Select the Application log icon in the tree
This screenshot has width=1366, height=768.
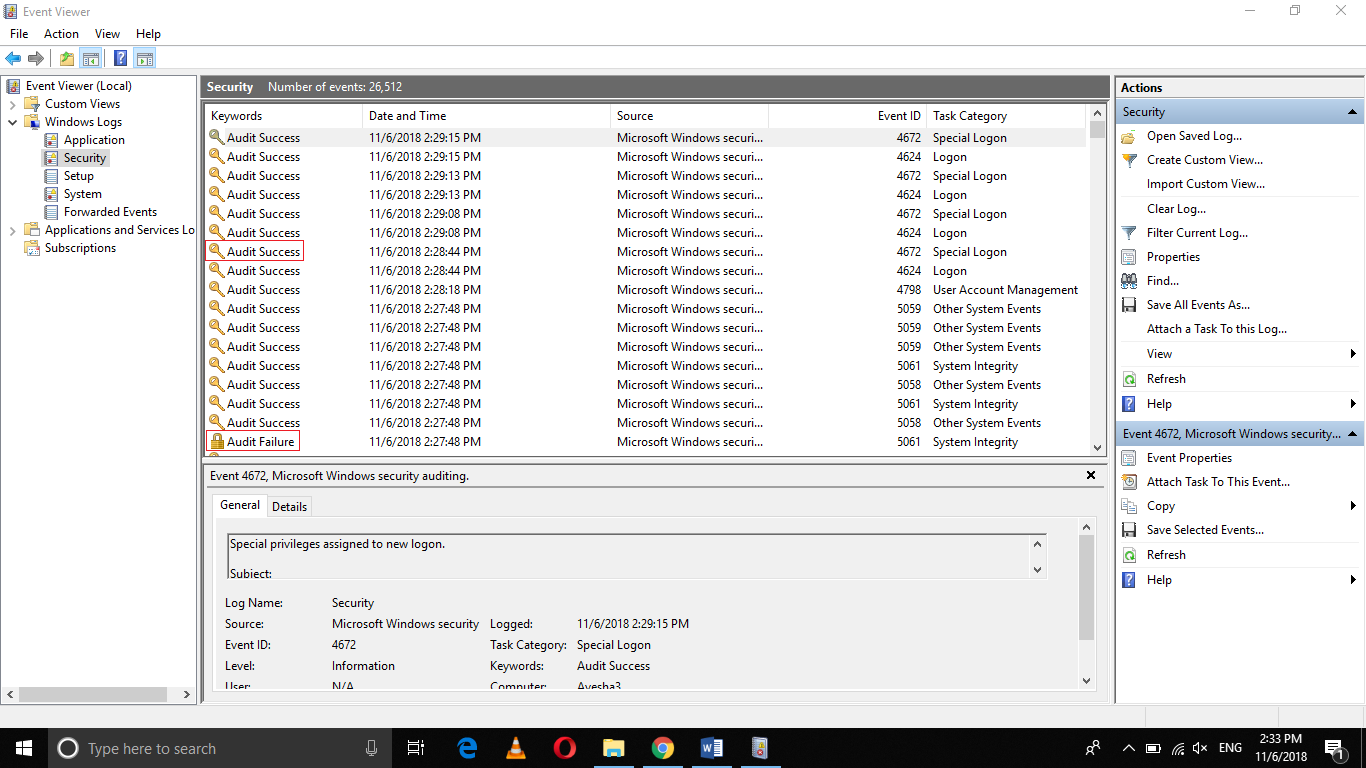coord(52,140)
